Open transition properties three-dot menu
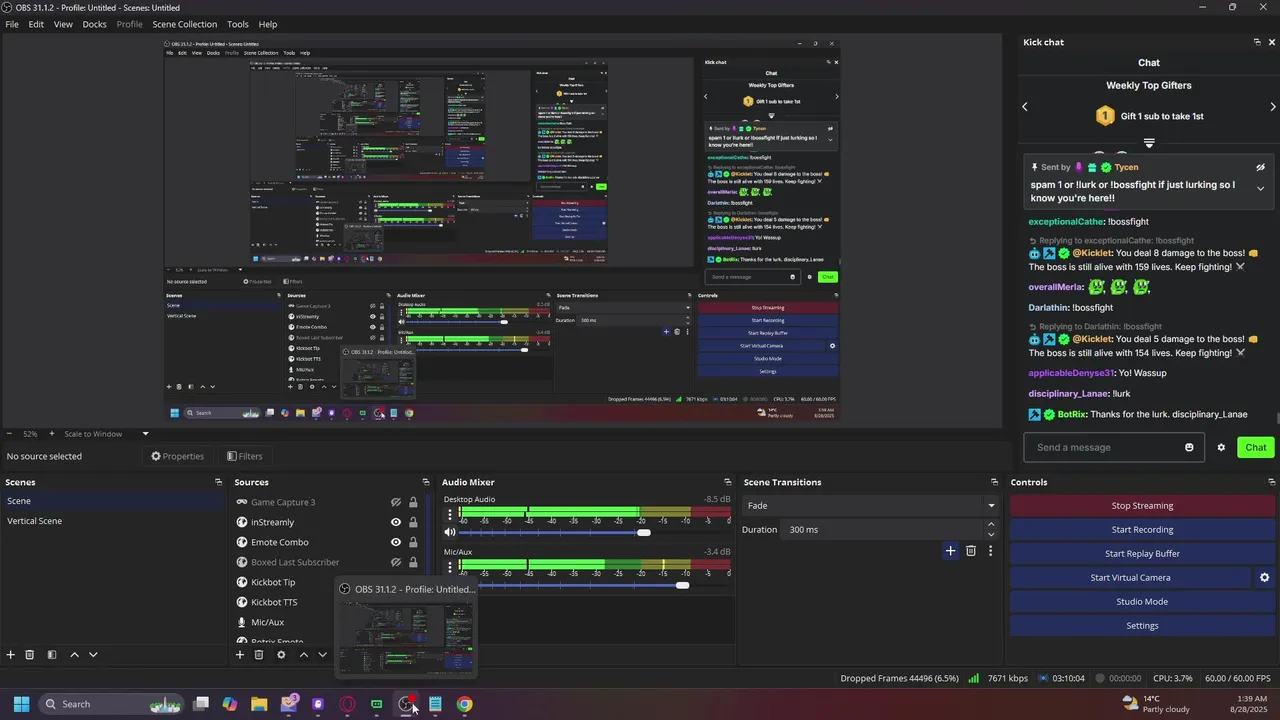1280x720 pixels. pos(991,551)
